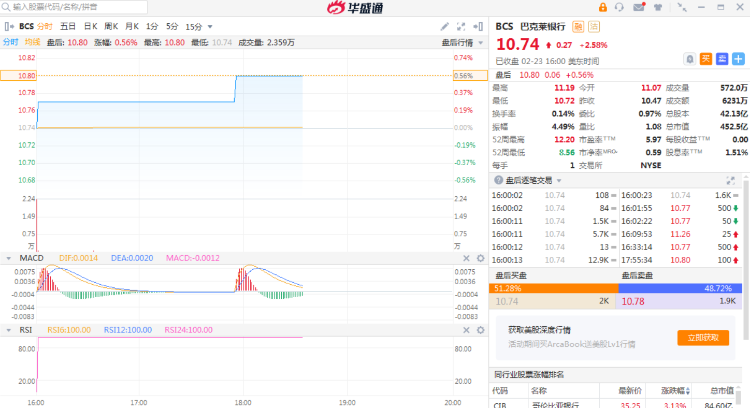Click the blue 48.72% ask ratio bar
750x408 pixels.
[680, 288]
